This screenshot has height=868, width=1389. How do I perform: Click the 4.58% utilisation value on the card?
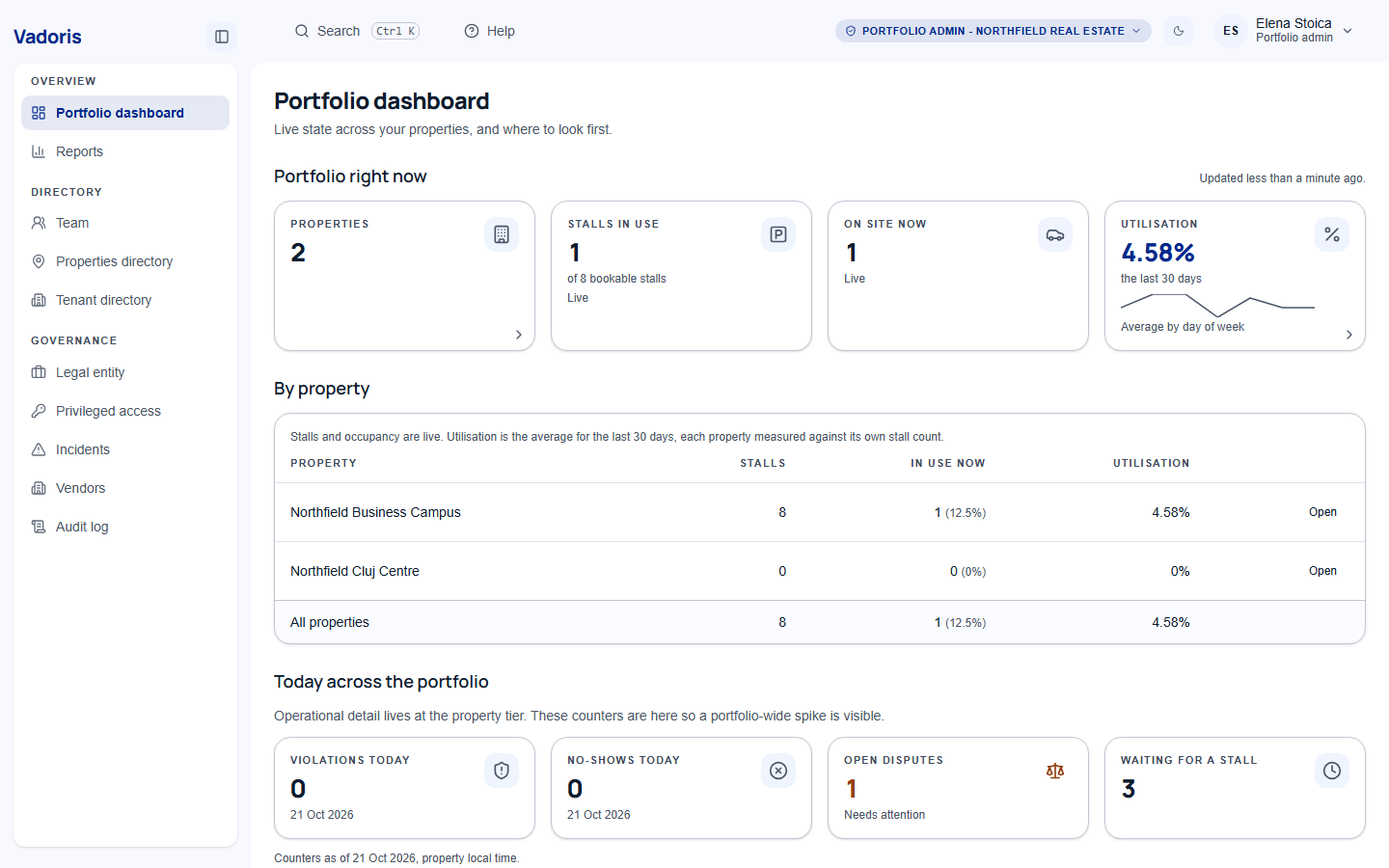point(1157,253)
